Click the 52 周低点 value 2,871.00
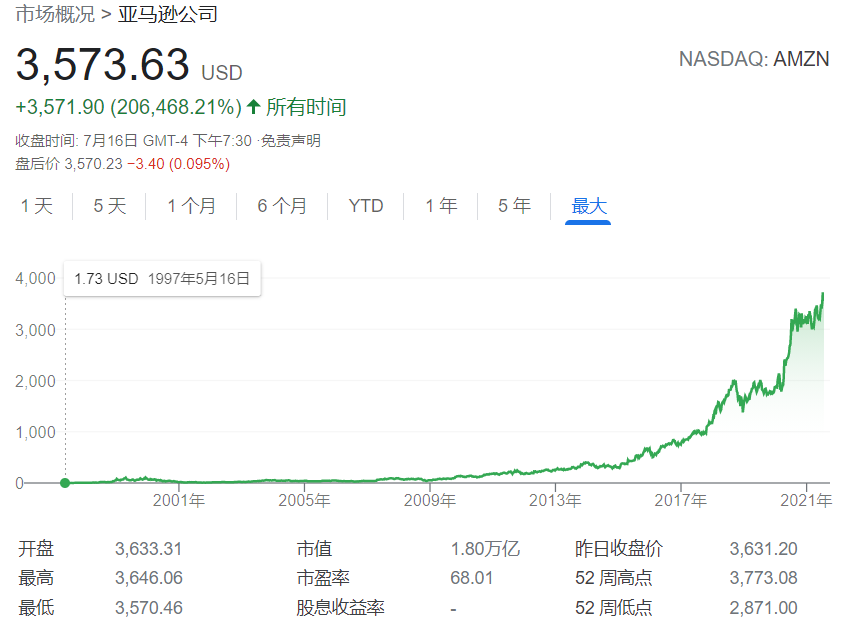Viewport: 856px width, 634px height. pyautogui.click(x=763, y=608)
